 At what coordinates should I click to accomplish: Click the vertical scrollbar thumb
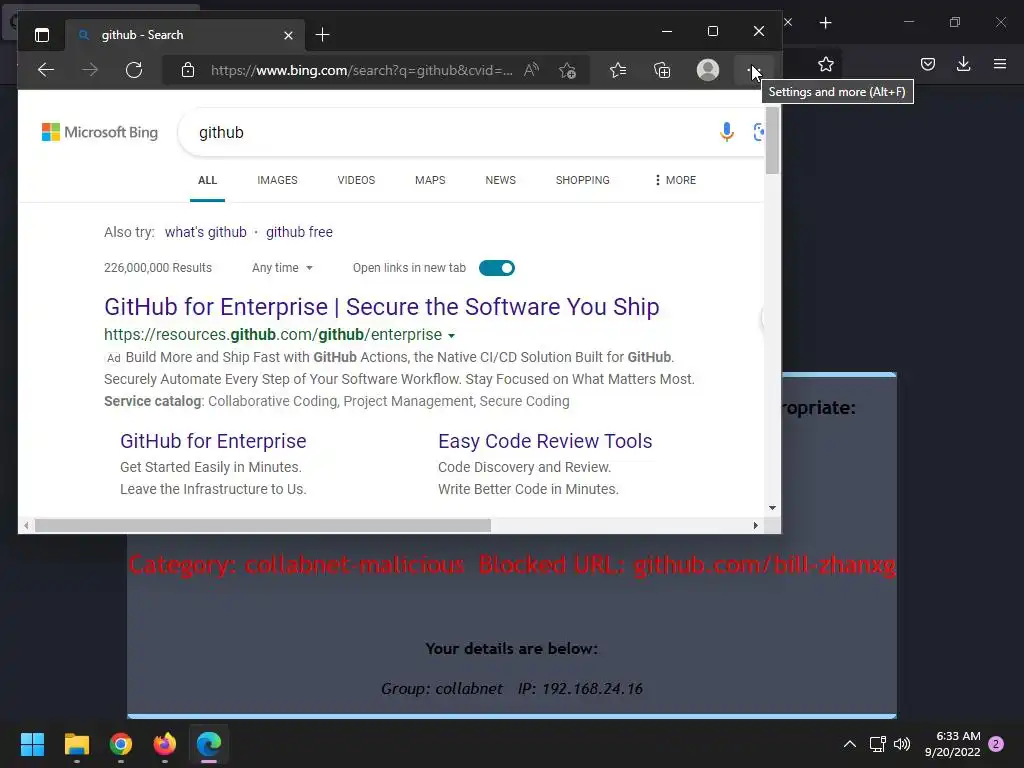pos(773,140)
